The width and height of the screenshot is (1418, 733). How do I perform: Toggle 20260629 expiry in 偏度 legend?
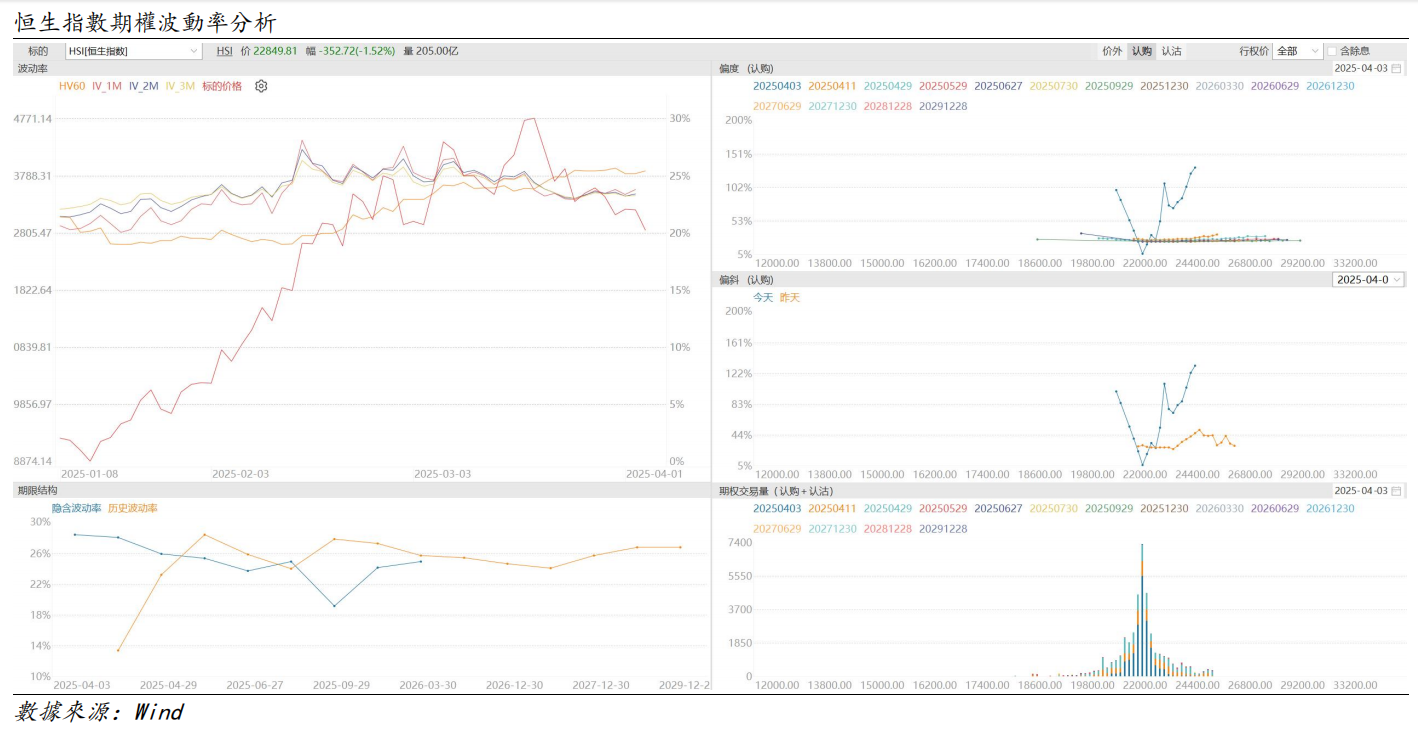[x=1275, y=86]
